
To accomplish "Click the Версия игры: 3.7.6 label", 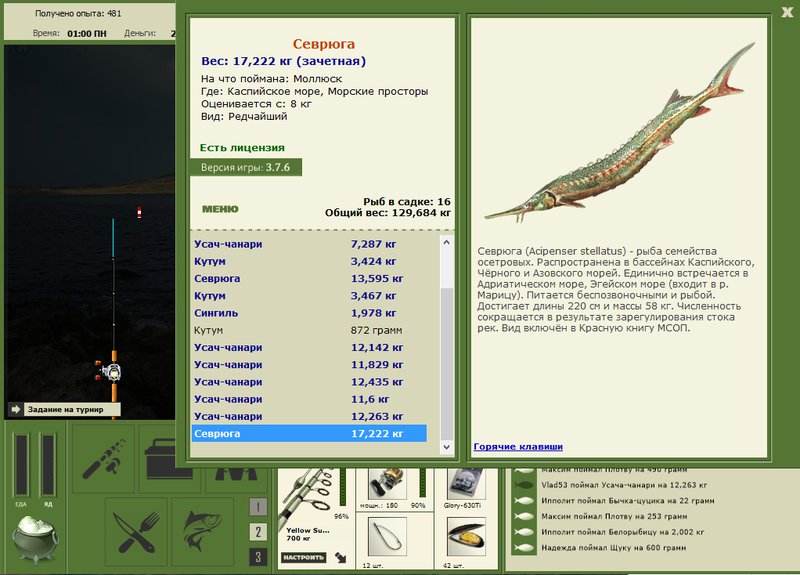I will (x=245, y=167).
